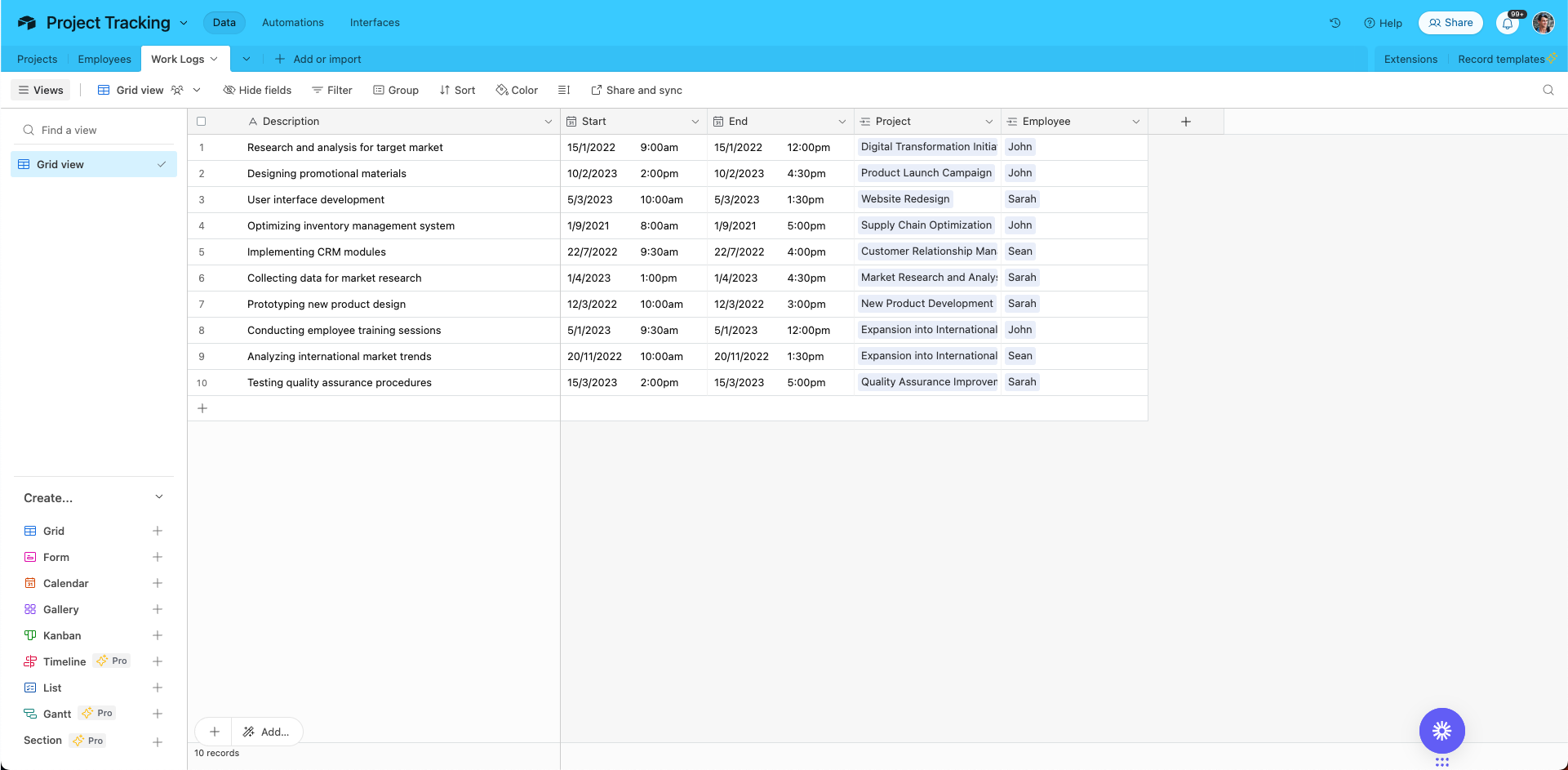Collapse the Create section in the sidebar

tap(159, 496)
